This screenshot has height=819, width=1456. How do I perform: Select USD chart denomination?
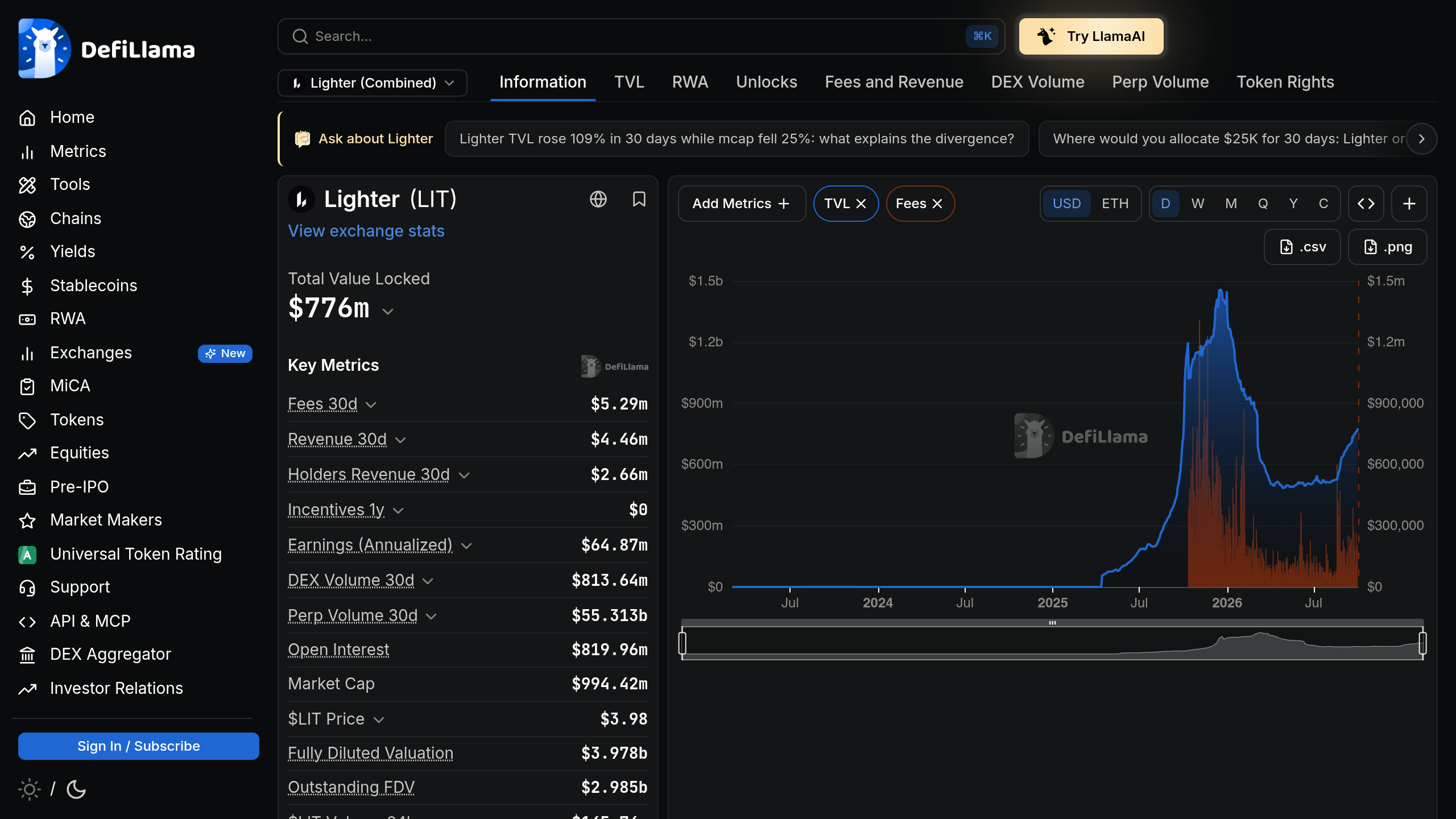click(1066, 204)
